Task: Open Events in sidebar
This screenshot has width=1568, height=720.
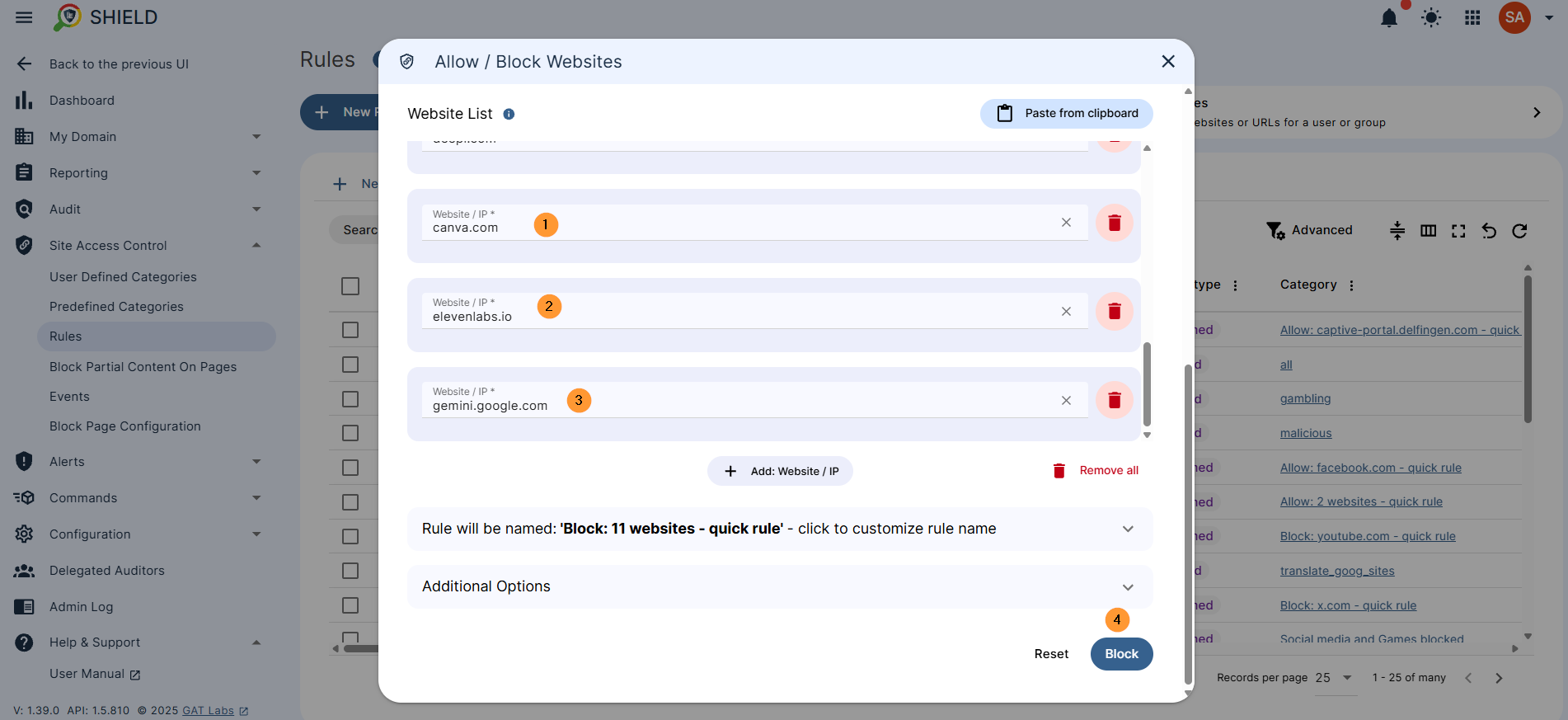Action: [69, 397]
